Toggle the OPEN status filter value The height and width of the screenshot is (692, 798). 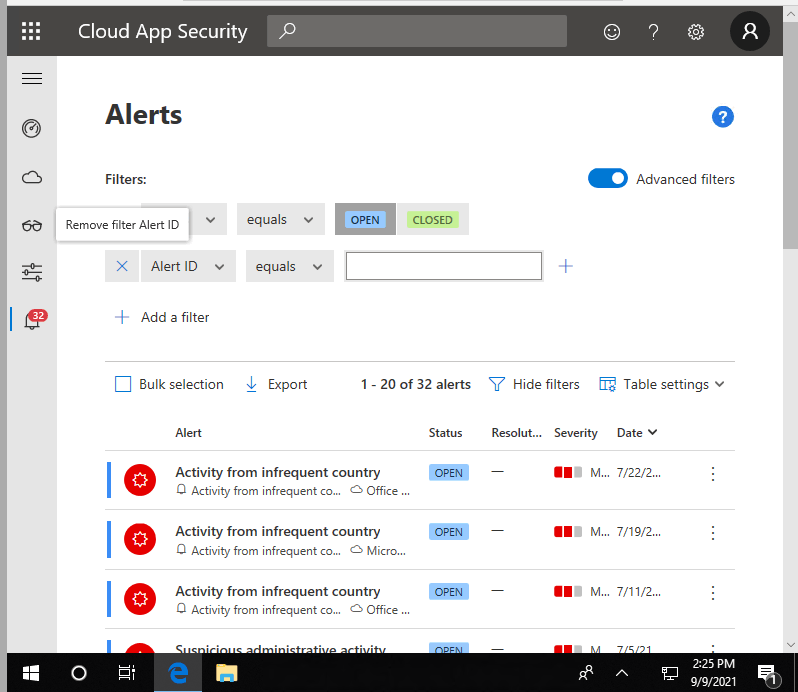tap(365, 220)
